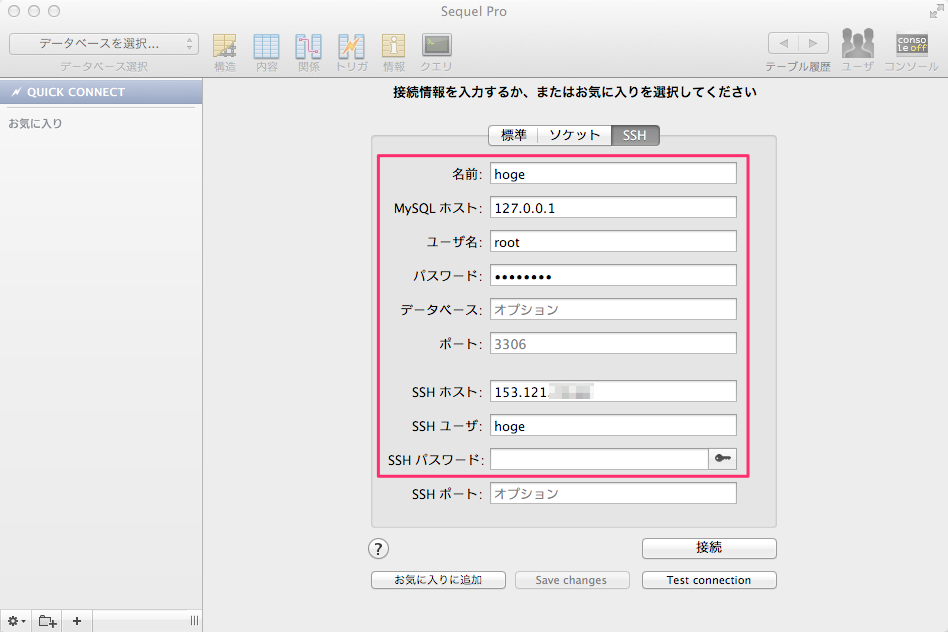The height and width of the screenshot is (632, 948).
Task: Open the Query (クエリ) editor icon
Action: pyautogui.click(x=436, y=46)
